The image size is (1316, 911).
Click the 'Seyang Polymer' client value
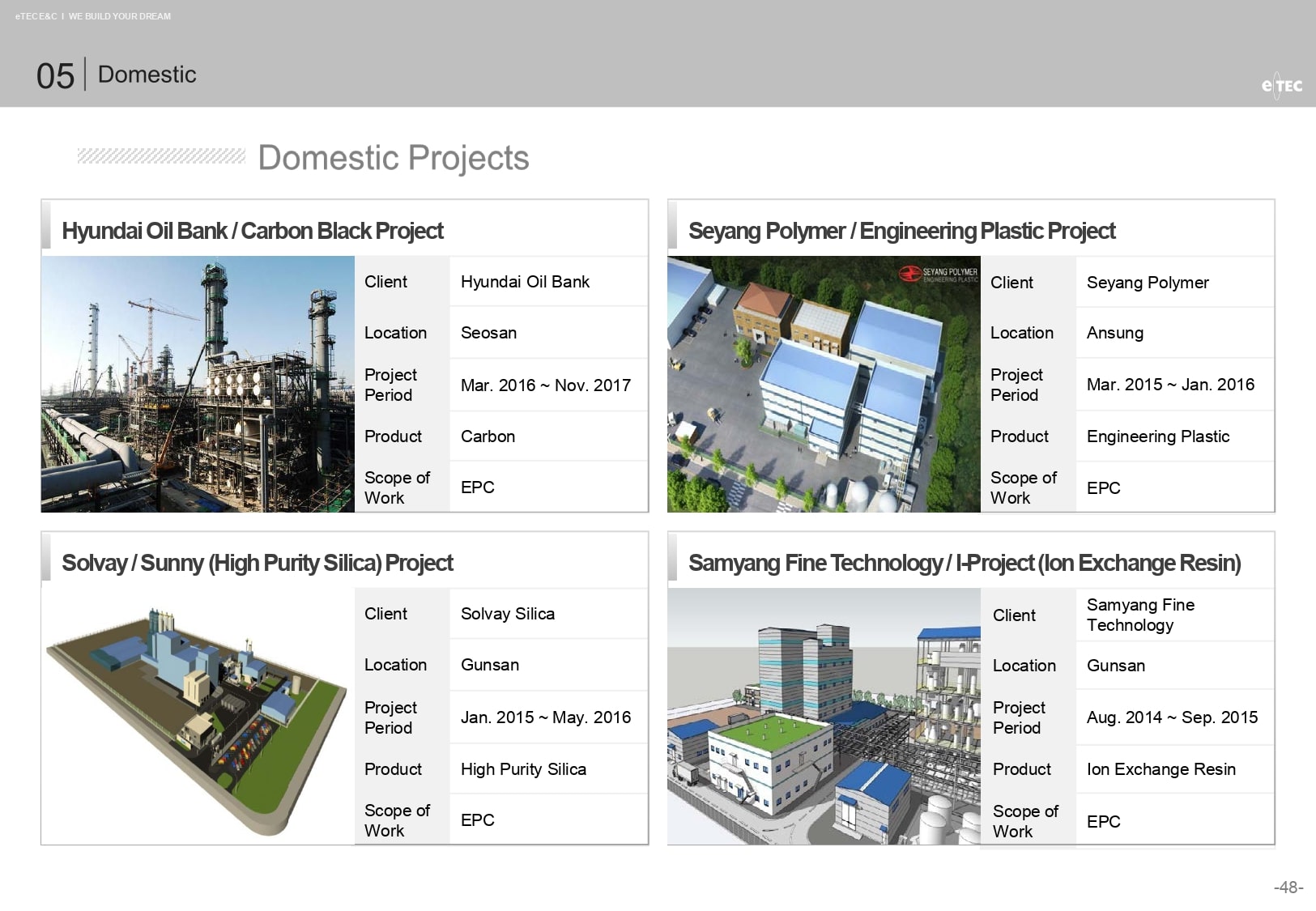click(x=1148, y=283)
